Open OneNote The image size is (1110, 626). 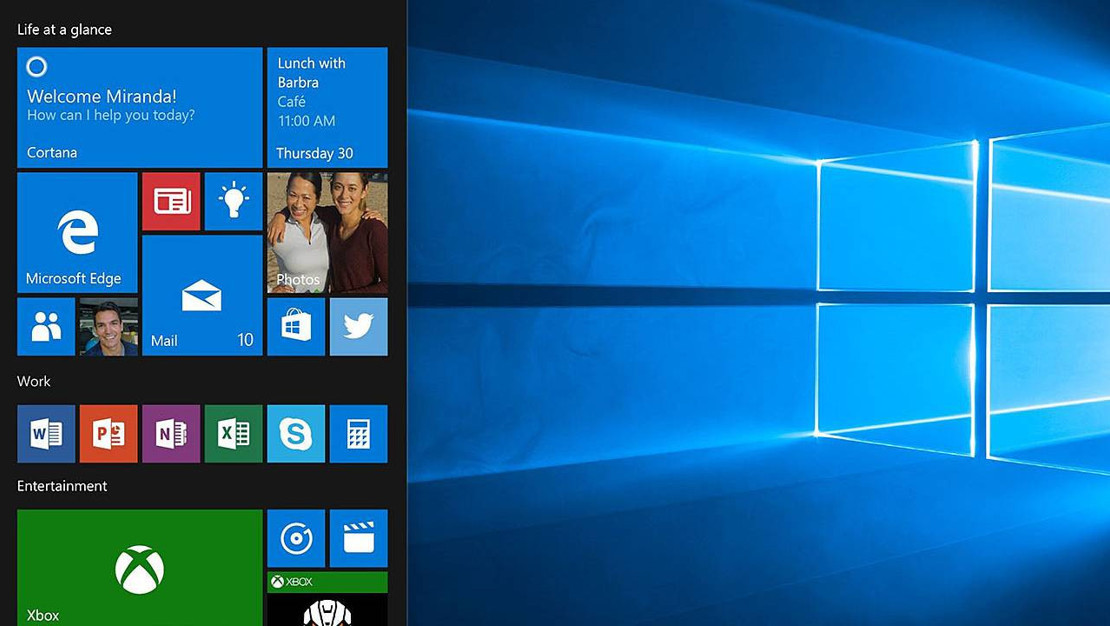click(x=171, y=433)
